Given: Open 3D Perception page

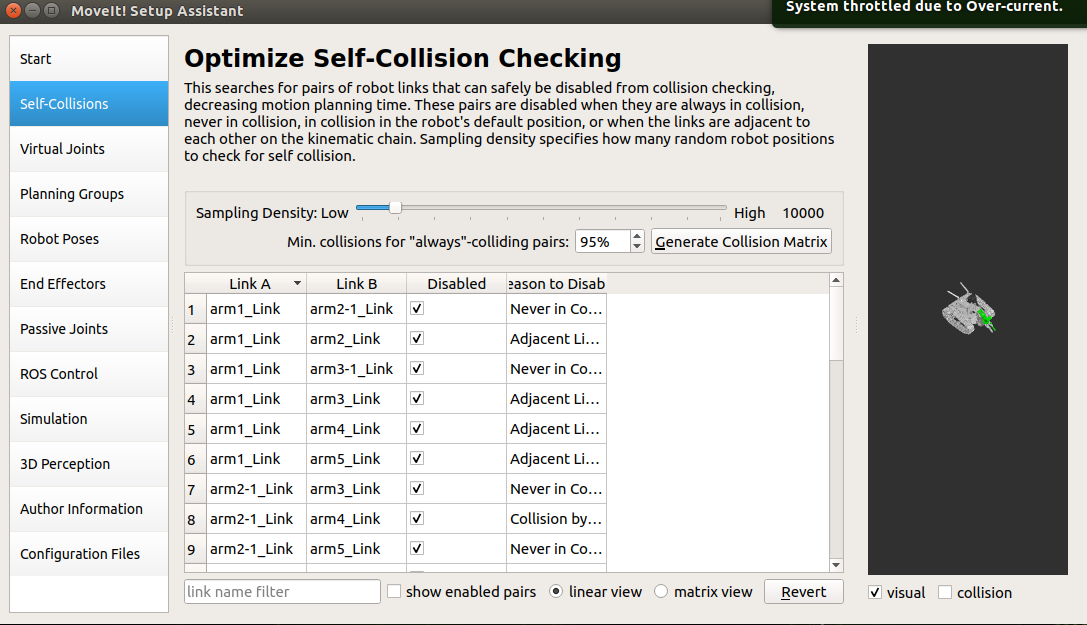Looking at the screenshot, I should pyautogui.click(x=89, y=464).
